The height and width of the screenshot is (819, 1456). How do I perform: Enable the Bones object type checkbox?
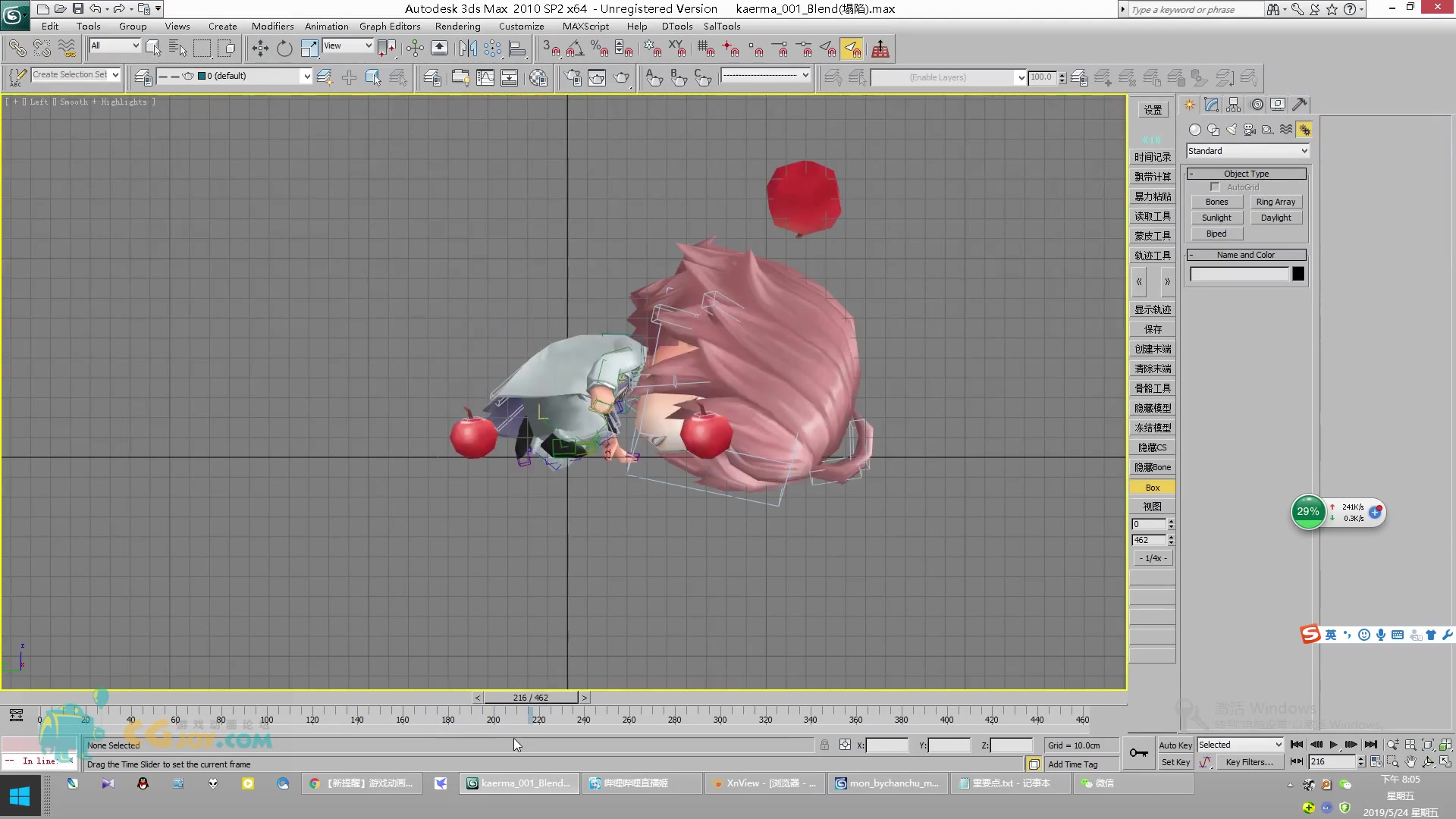tap(1216, 202)
